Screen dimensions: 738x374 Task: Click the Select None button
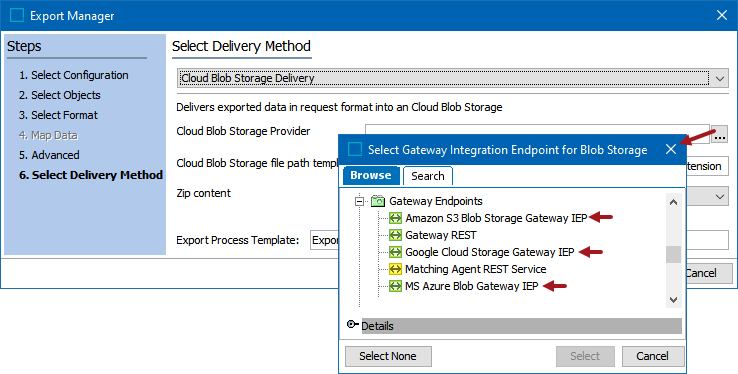388,356
